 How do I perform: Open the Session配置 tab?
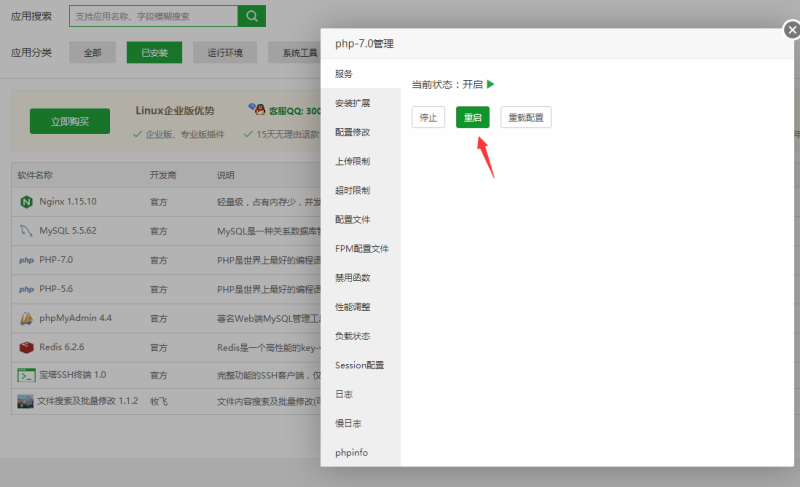pos(359,365)
